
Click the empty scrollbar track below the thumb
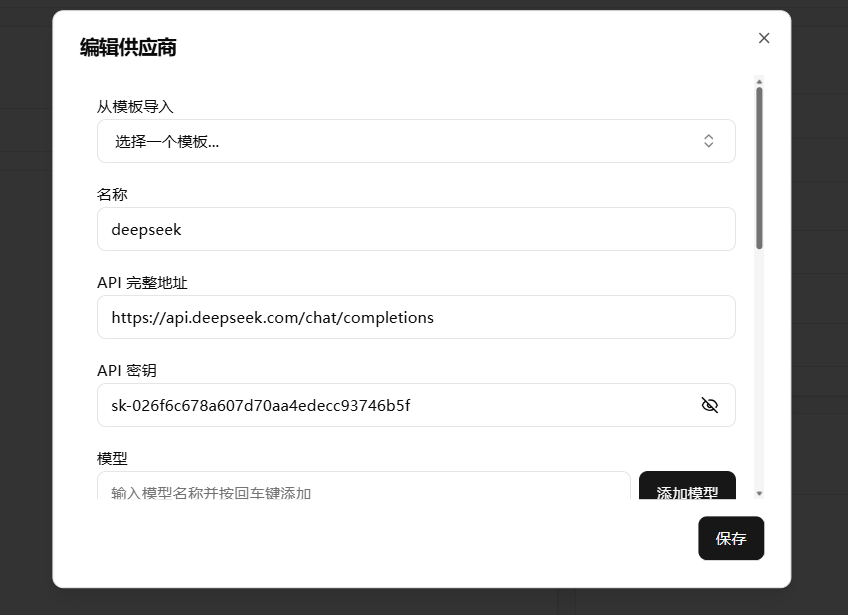[760, 370]
